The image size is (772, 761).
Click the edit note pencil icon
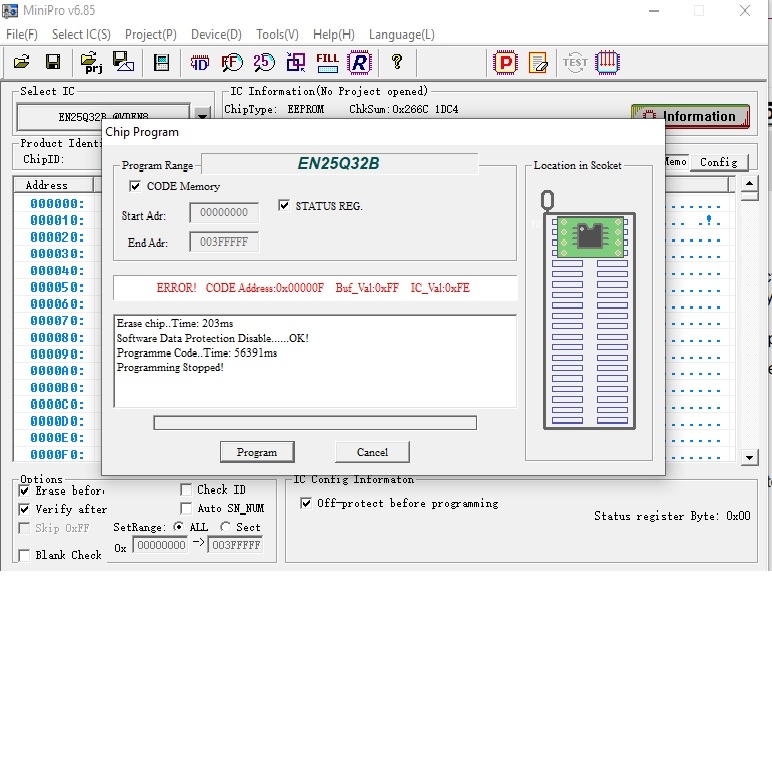click(538, 63)
